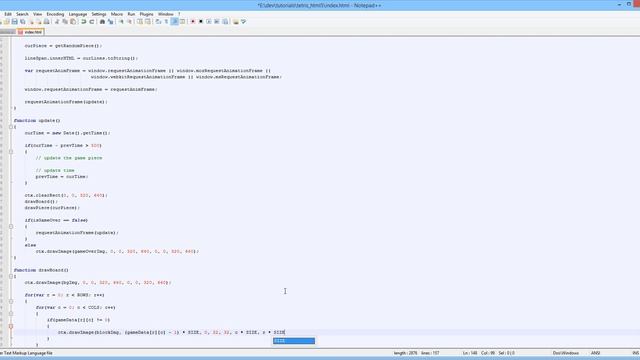Open the Settings menu
The width and height of the screenshot is (640, 360).
tap(99, 14)
